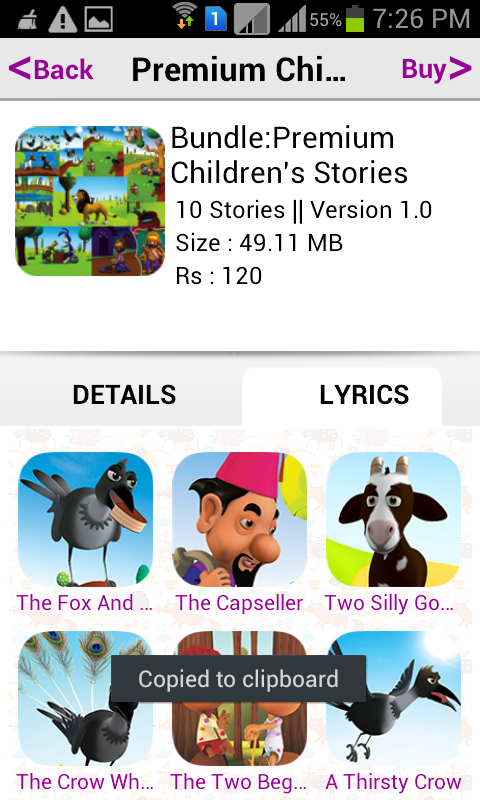Open The Fox And crow story icon
The image size is (480, 800).
(85, 519)
